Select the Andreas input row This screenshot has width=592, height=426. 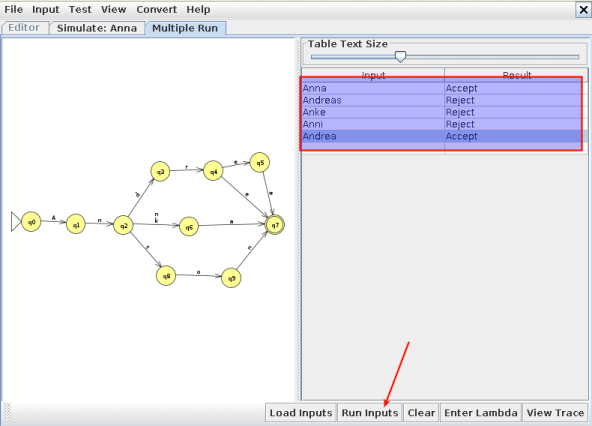444,100
